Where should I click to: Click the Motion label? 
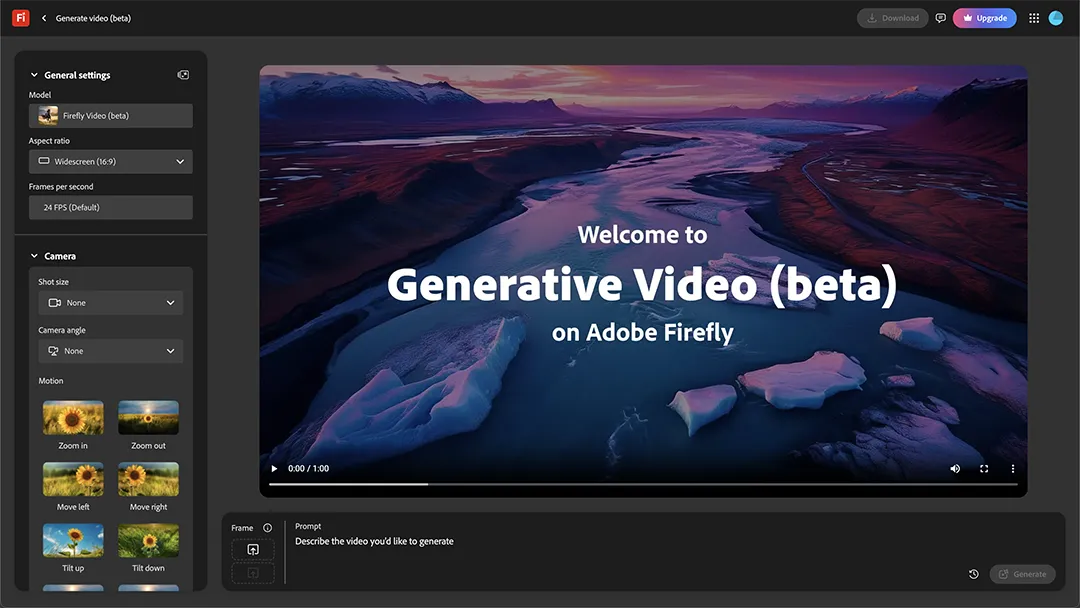pos(51,381)
